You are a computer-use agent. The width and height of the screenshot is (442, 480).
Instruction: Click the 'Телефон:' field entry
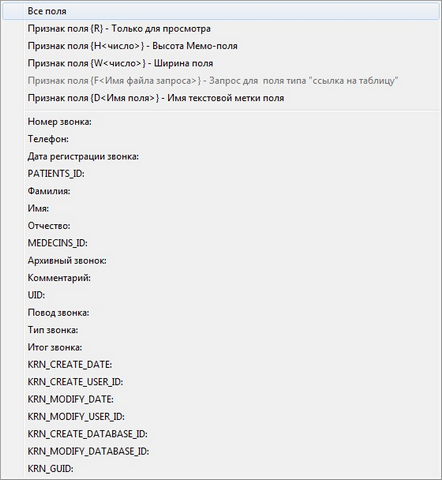[x=221, y=139]
